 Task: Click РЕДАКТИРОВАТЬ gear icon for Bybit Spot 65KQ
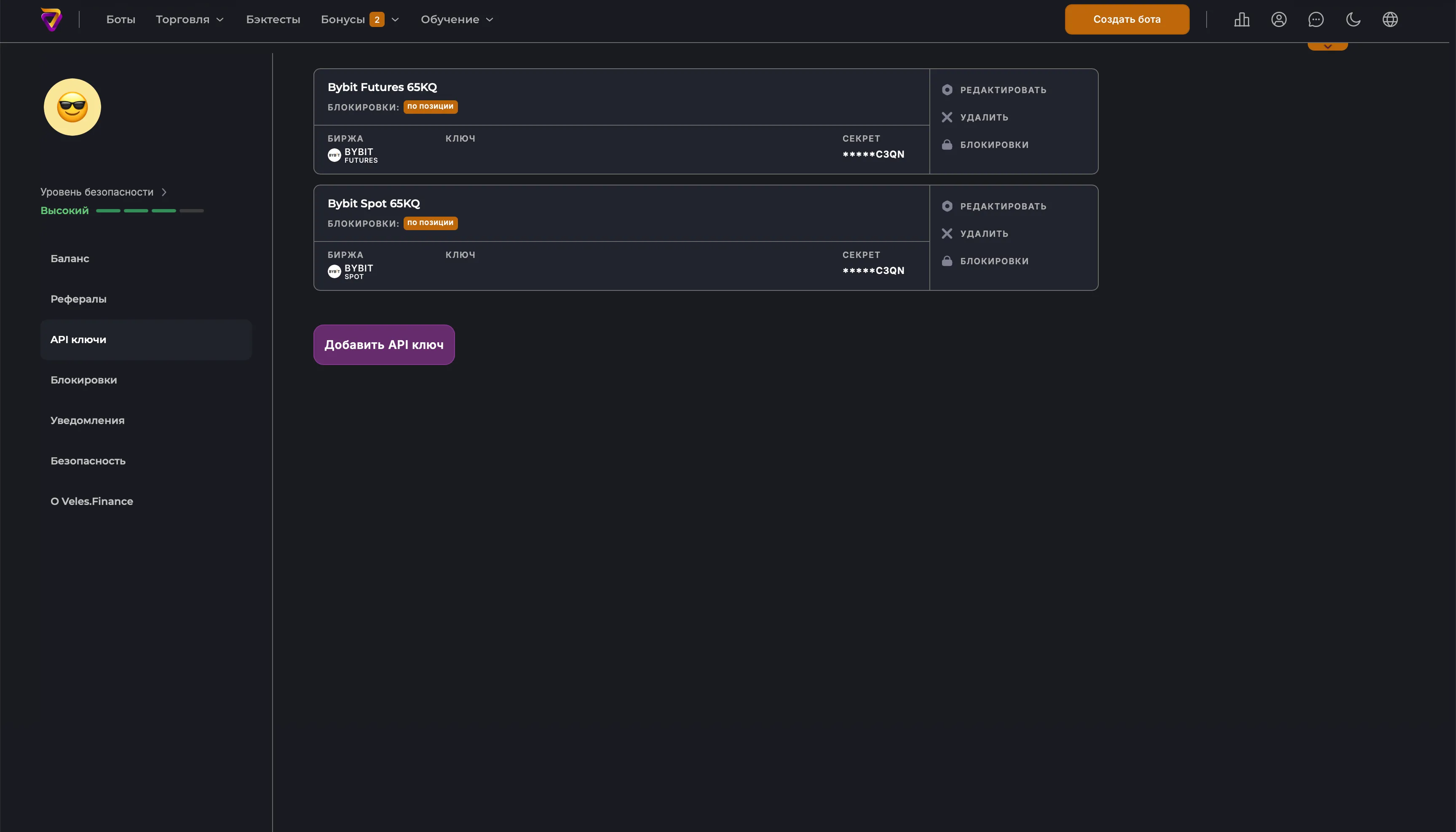tap(947, 206)
